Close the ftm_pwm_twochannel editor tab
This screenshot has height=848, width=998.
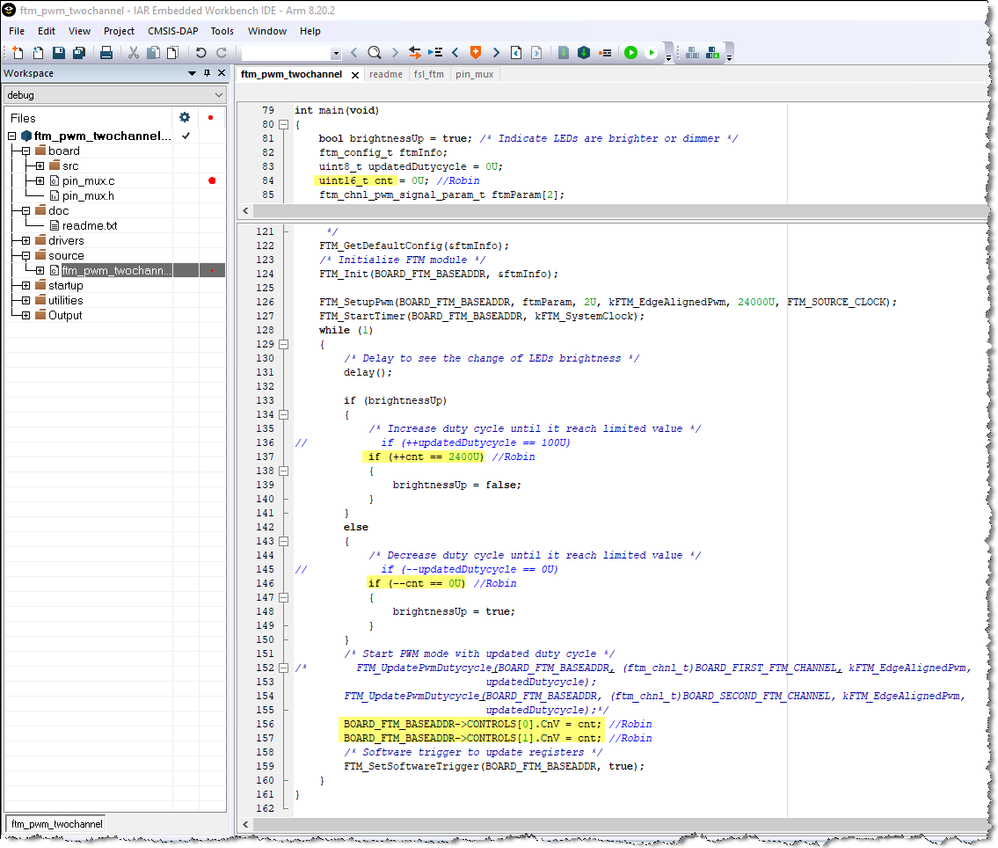354,75
